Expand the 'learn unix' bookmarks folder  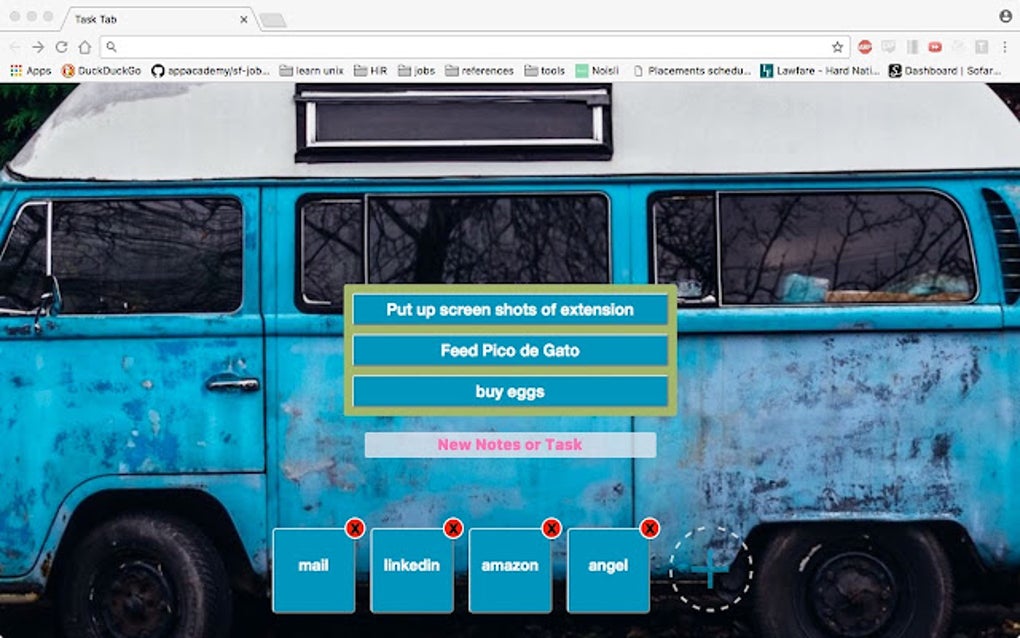click(x=312, y=70)
